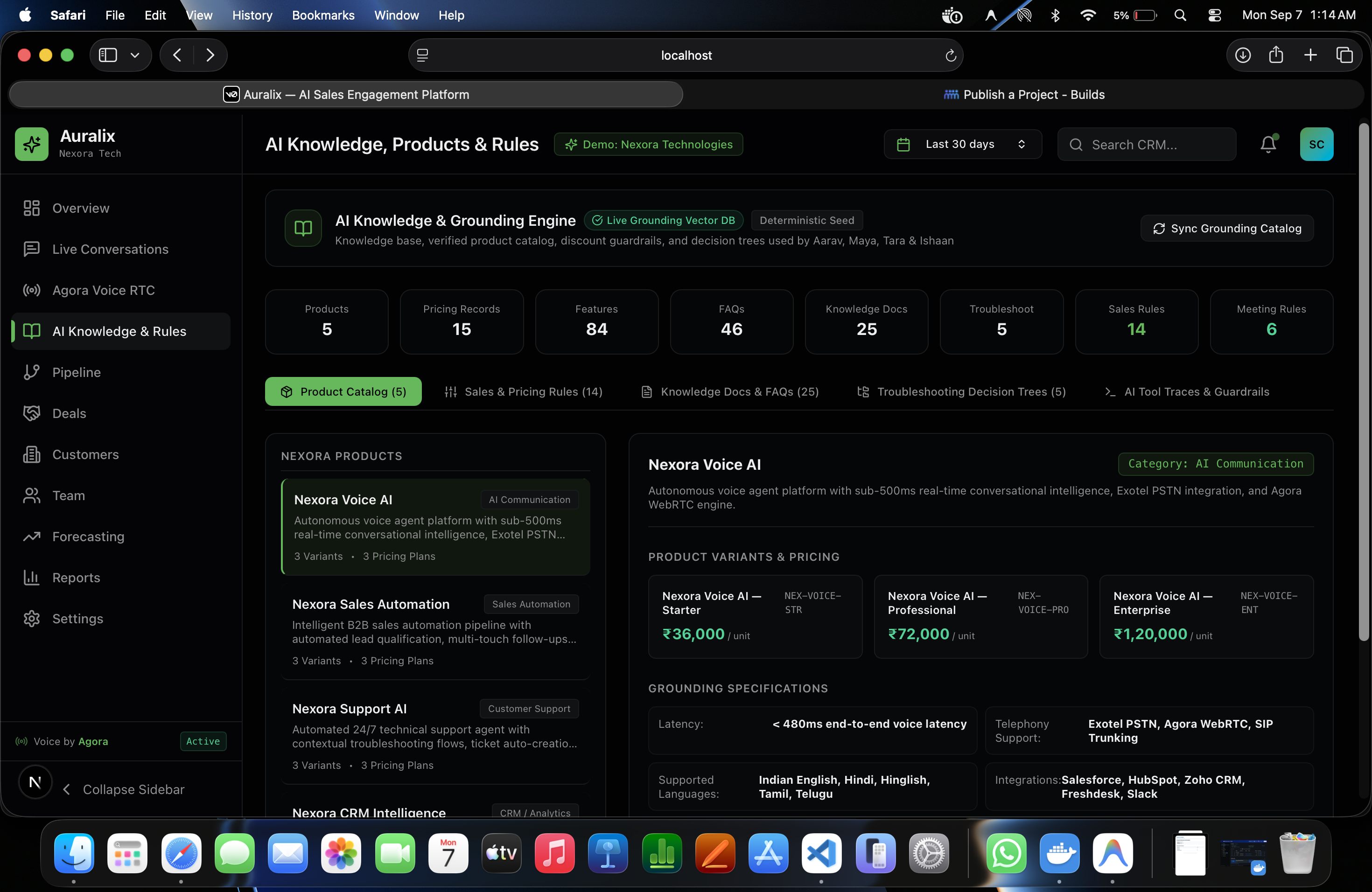Click Live Grounding Vector DB badge

click(x=664, y=220)
